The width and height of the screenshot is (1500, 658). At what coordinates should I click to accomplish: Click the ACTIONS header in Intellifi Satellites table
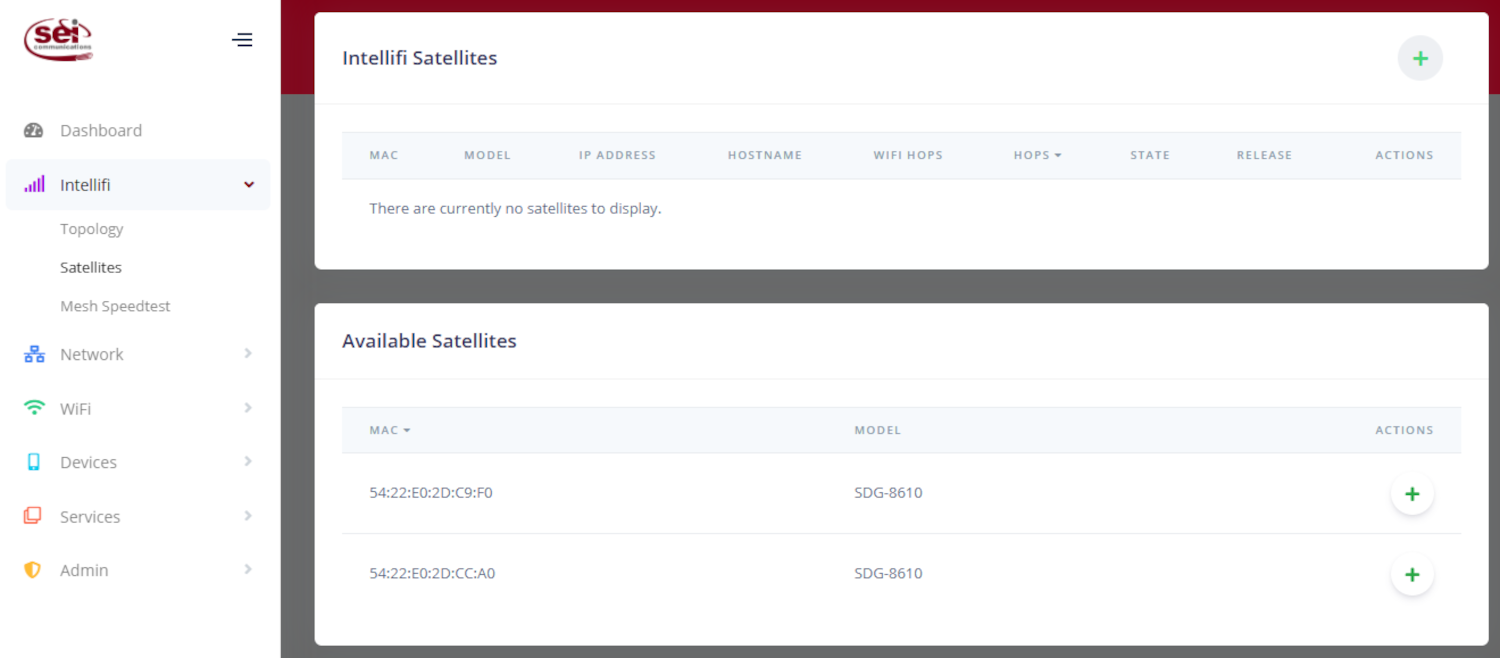coord(1404,155)
